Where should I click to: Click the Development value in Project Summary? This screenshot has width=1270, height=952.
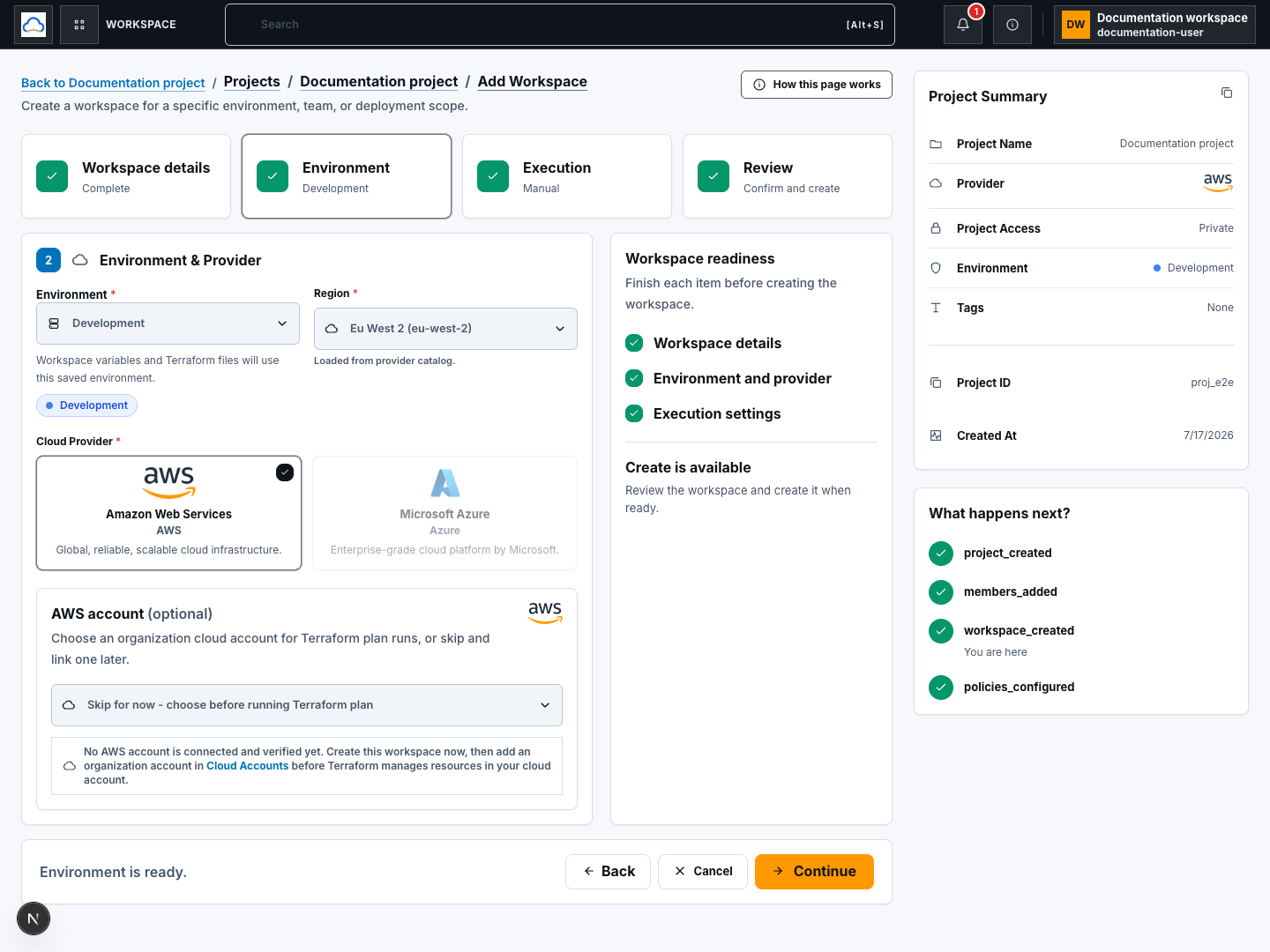(1200, 268)
